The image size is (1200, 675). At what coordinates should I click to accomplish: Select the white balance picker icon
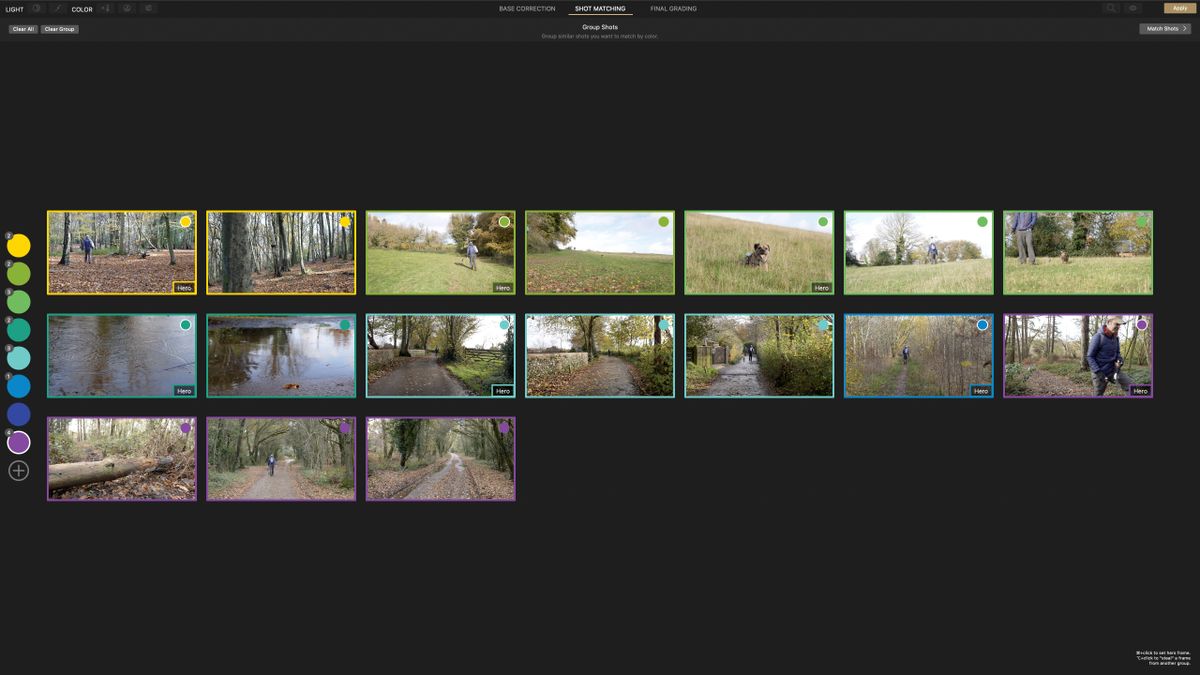[126, 9]
